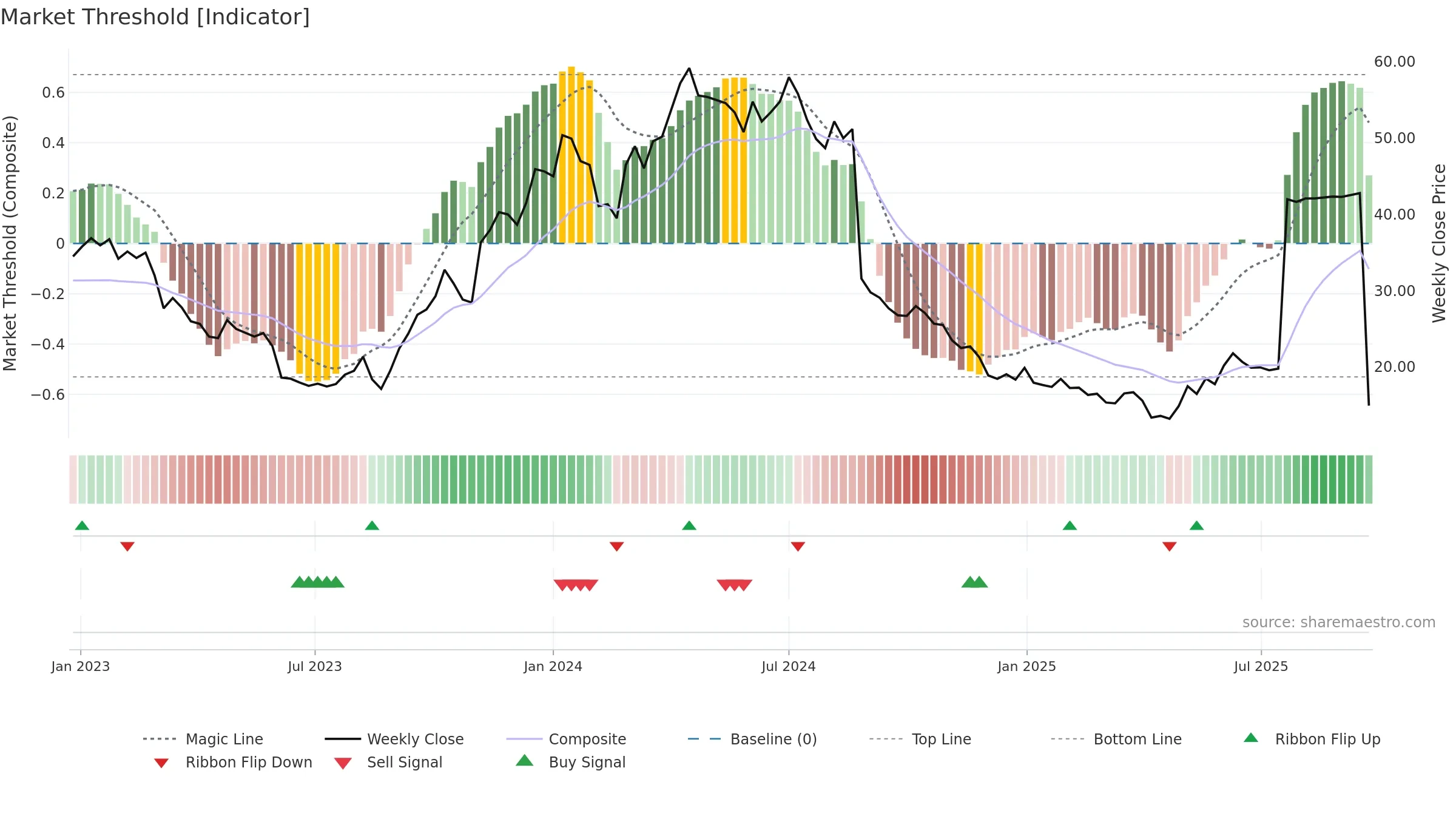Click the green triangle icon beside Ribbon Flip Up

tap(1251, 738)
